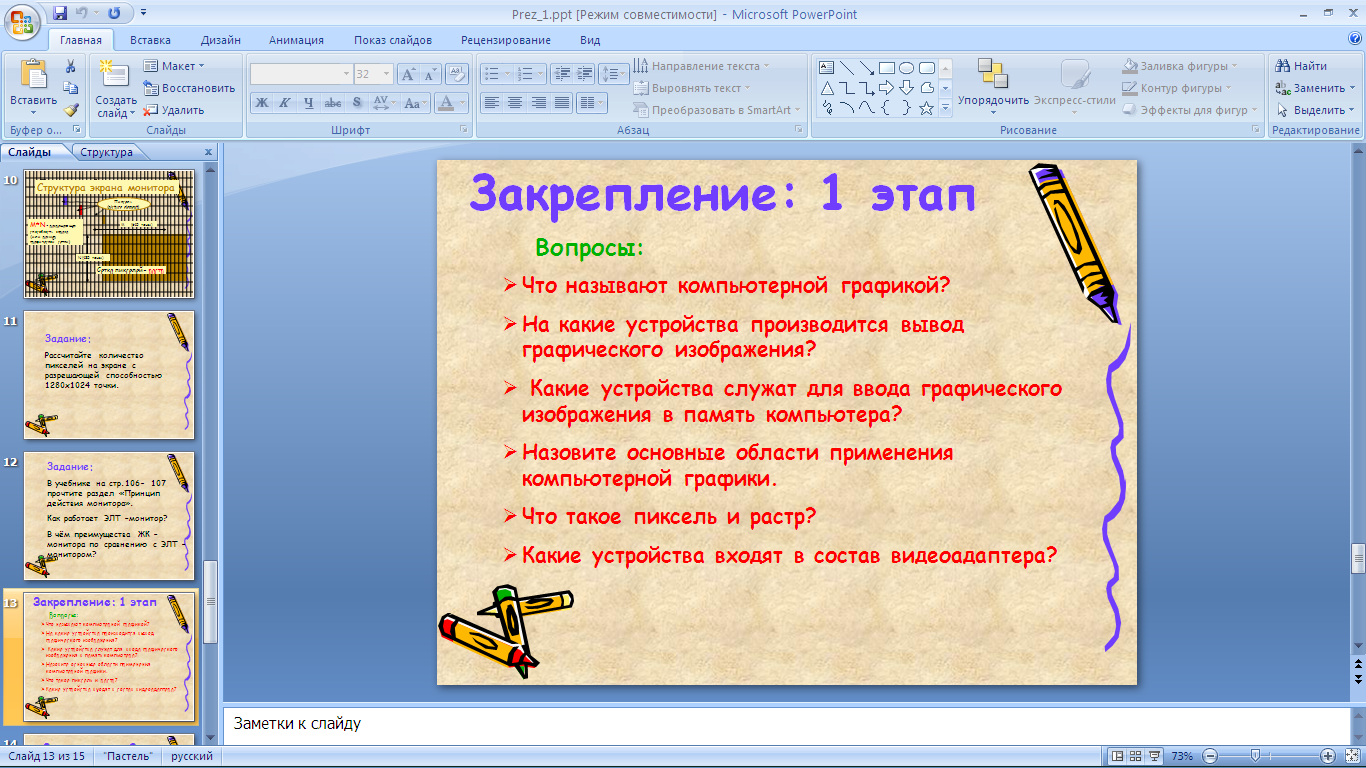The width and height of the screenshot is (1366, 768).
Task: Select the Format Painter brush
Action: pyautogui.click(x=71, y=110)
